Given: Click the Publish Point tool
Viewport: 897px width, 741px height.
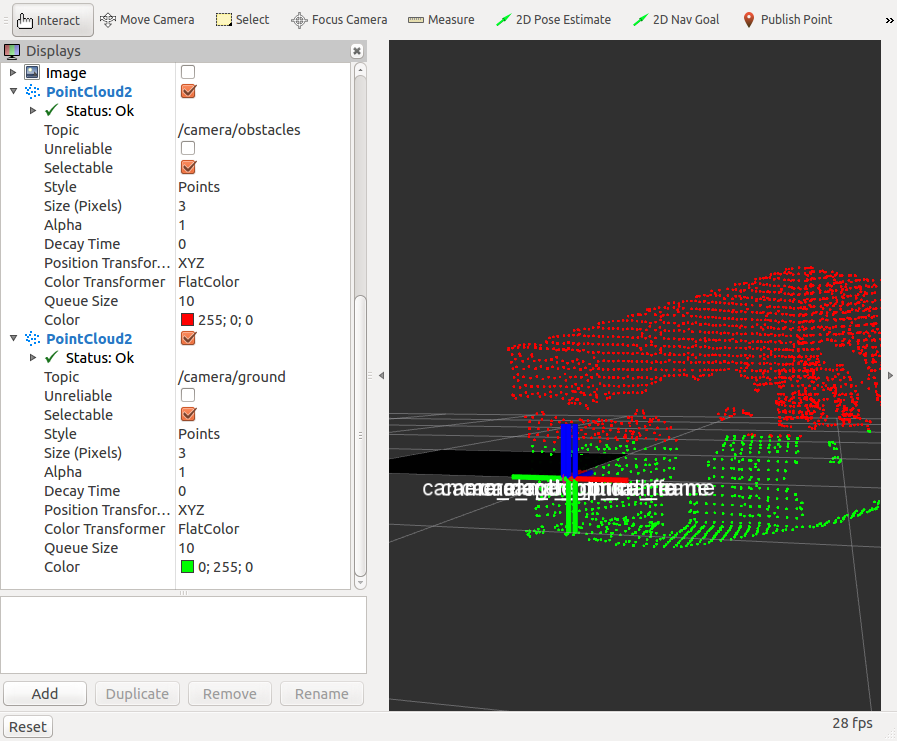Looking at the screenshot, I should click(x=787, y=20).
